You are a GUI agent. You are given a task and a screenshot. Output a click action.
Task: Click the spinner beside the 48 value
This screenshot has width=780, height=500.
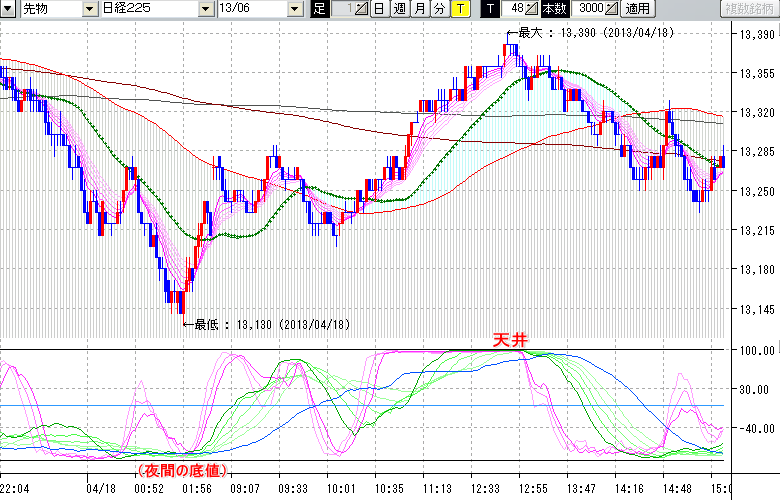coord(531,9)
